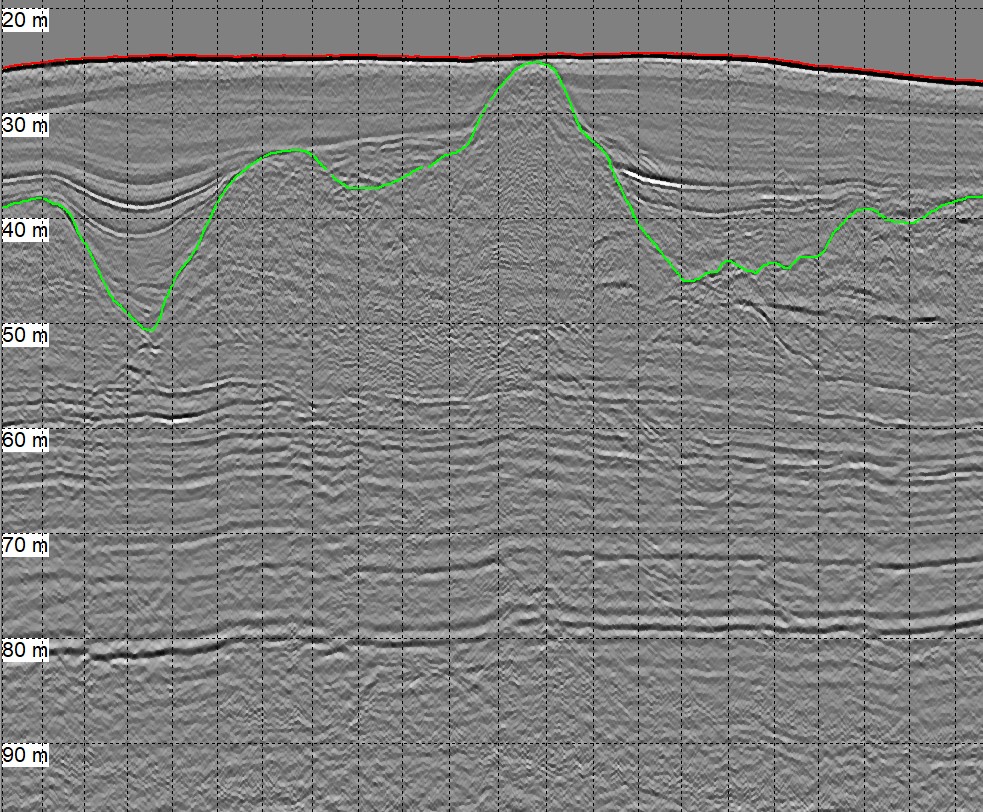
Task: Click the deepest trough of the green horizon near 50 m
Action: [150, 330]
